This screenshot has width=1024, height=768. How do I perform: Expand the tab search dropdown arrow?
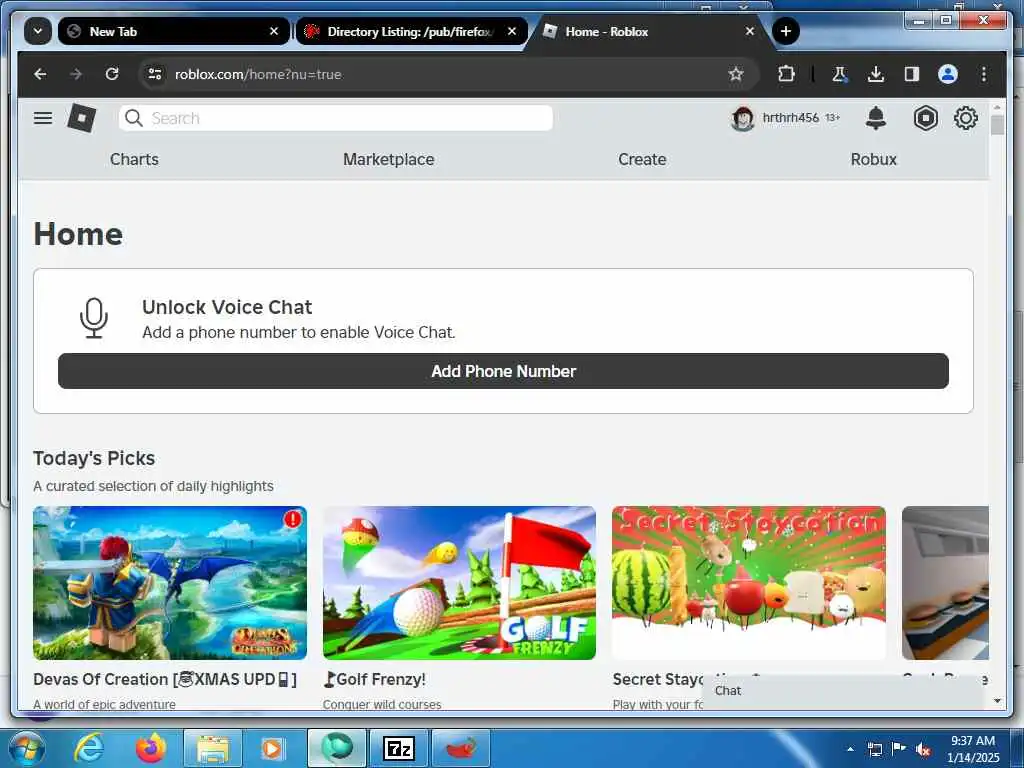(x=38, y=31)
